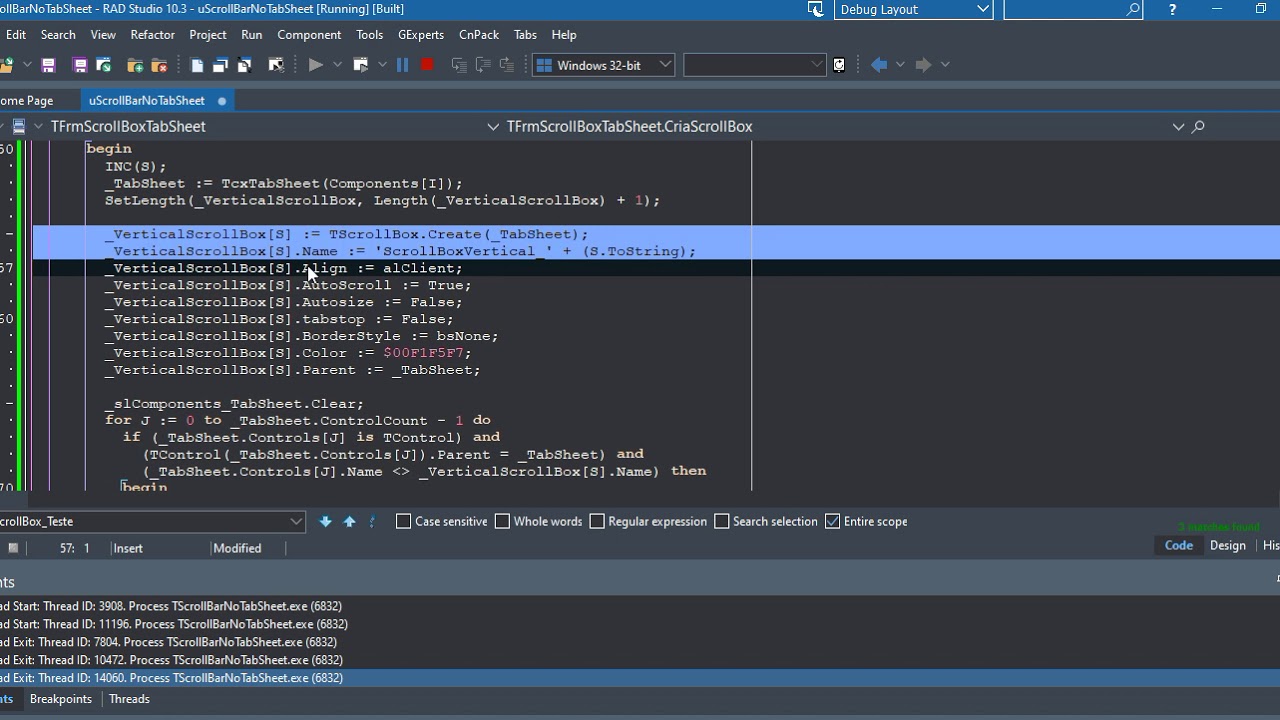Image resolution: width=1280 pixels, height=720 pixels.
Task: Click the class icon left of TFrmScrollBoxTabSheet
Action: (x=19, y=127)
